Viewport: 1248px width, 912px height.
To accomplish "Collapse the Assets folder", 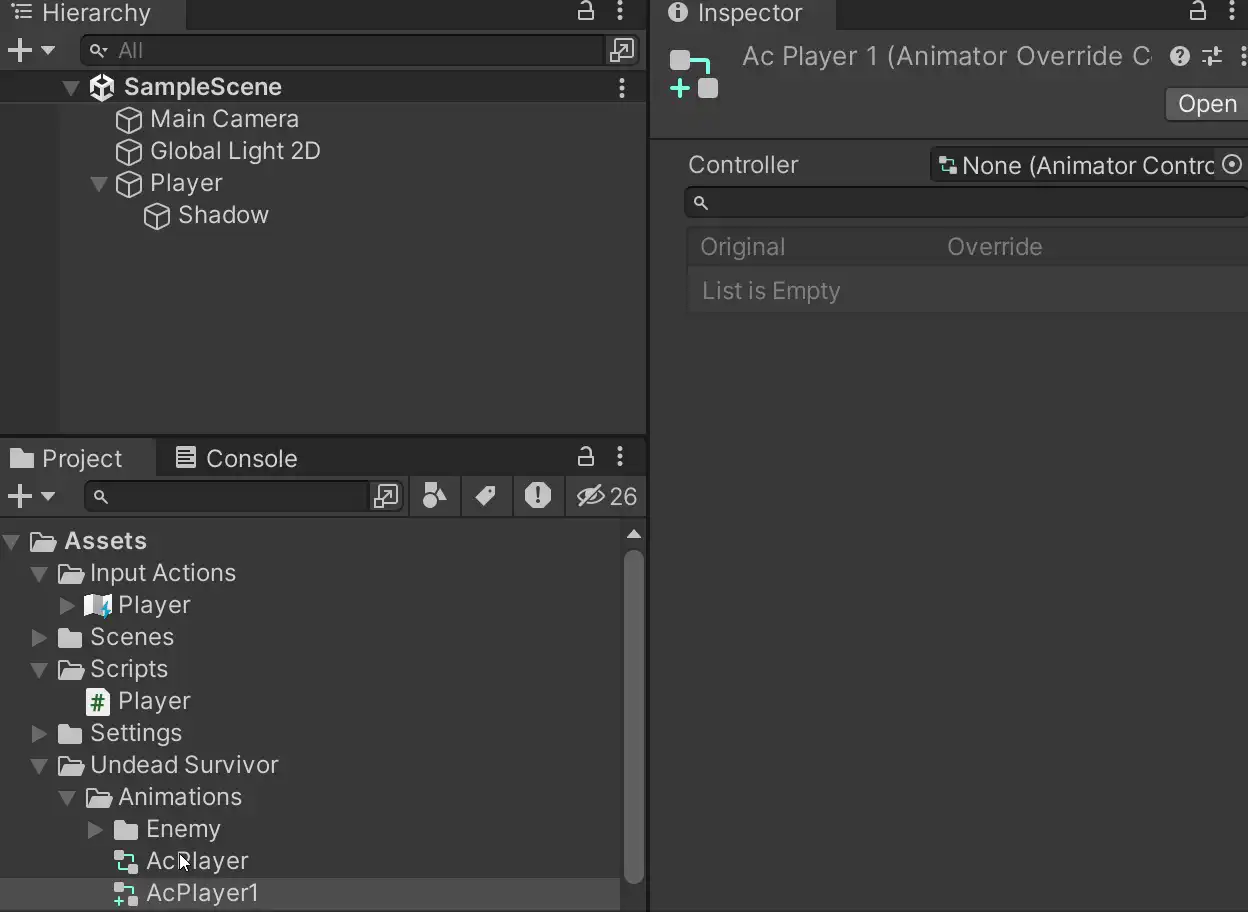I will click(x=12, y=542).
